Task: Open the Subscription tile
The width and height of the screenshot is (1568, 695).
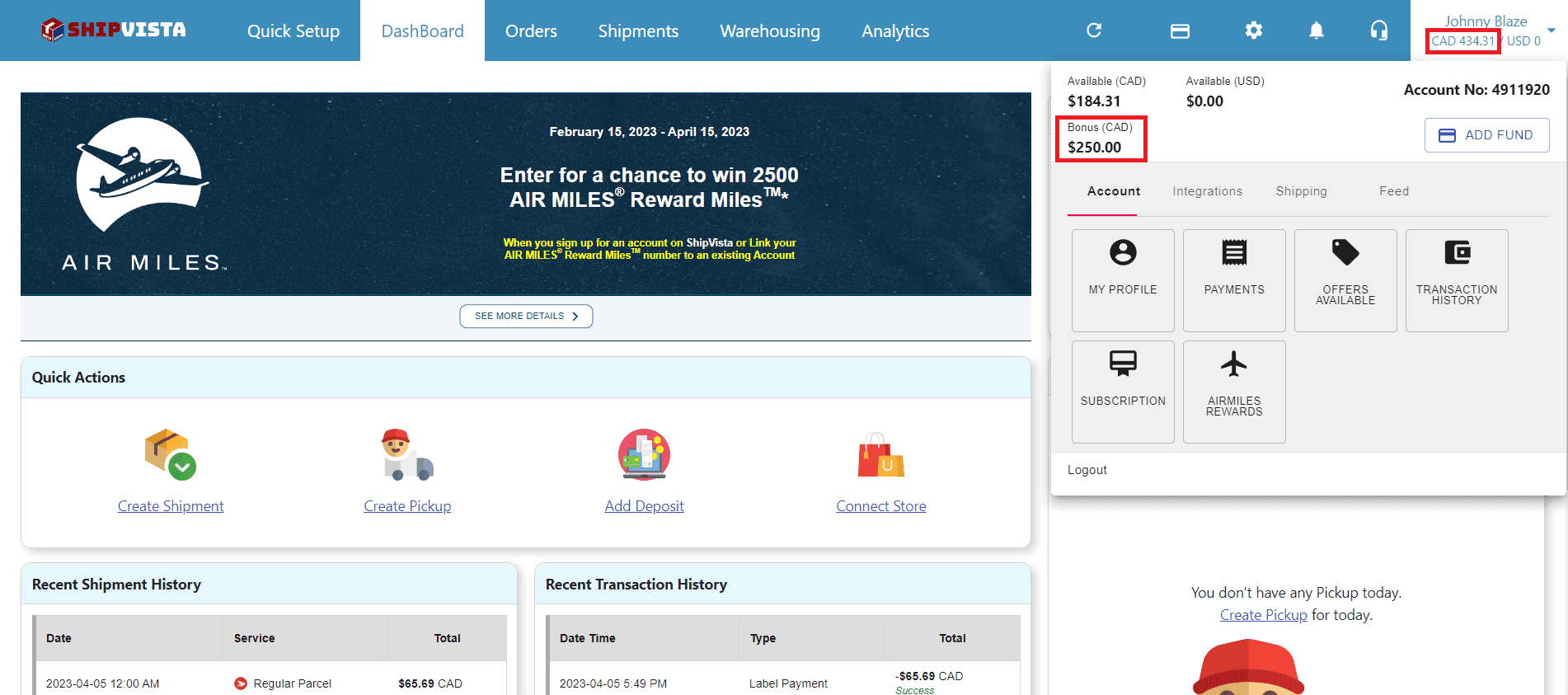Action: click(x=1123, y=392)
